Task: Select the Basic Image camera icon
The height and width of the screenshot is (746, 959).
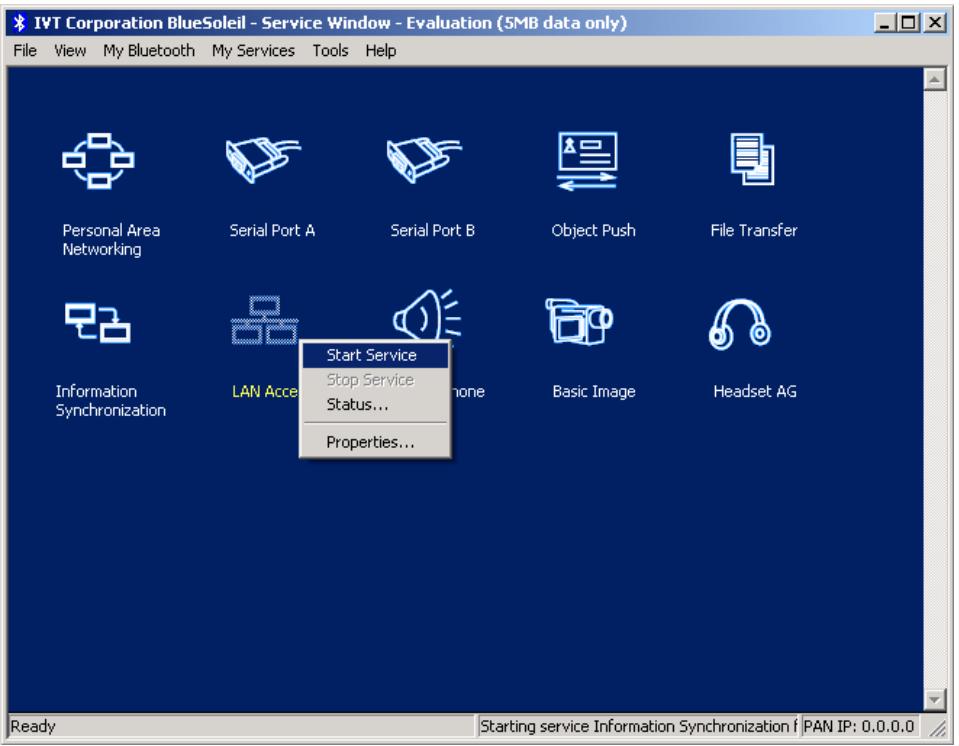Action: tap(579, 321)
